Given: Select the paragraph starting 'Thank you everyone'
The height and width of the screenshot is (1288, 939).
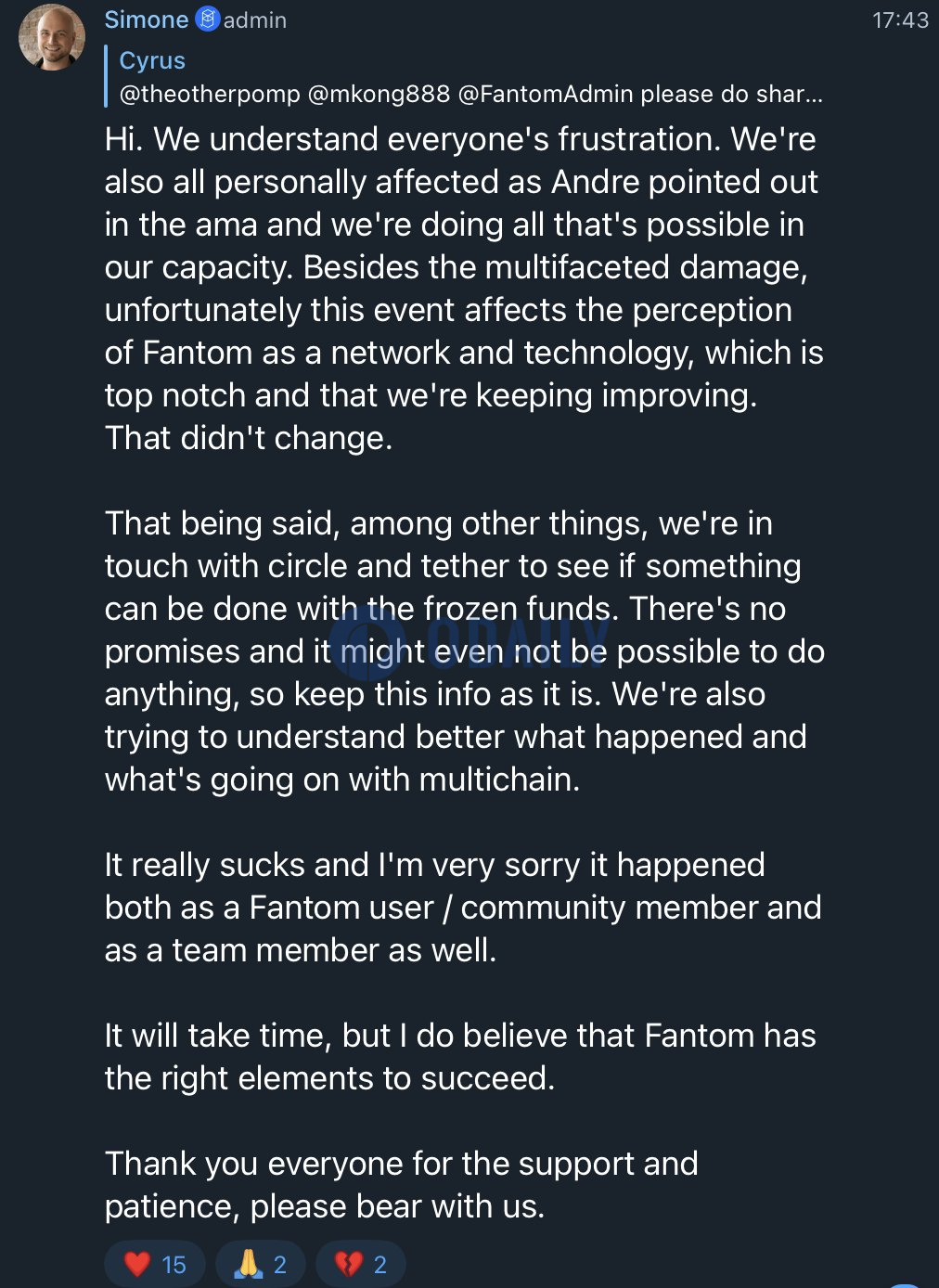Looking at the screenshot, I should (401, 1185).
